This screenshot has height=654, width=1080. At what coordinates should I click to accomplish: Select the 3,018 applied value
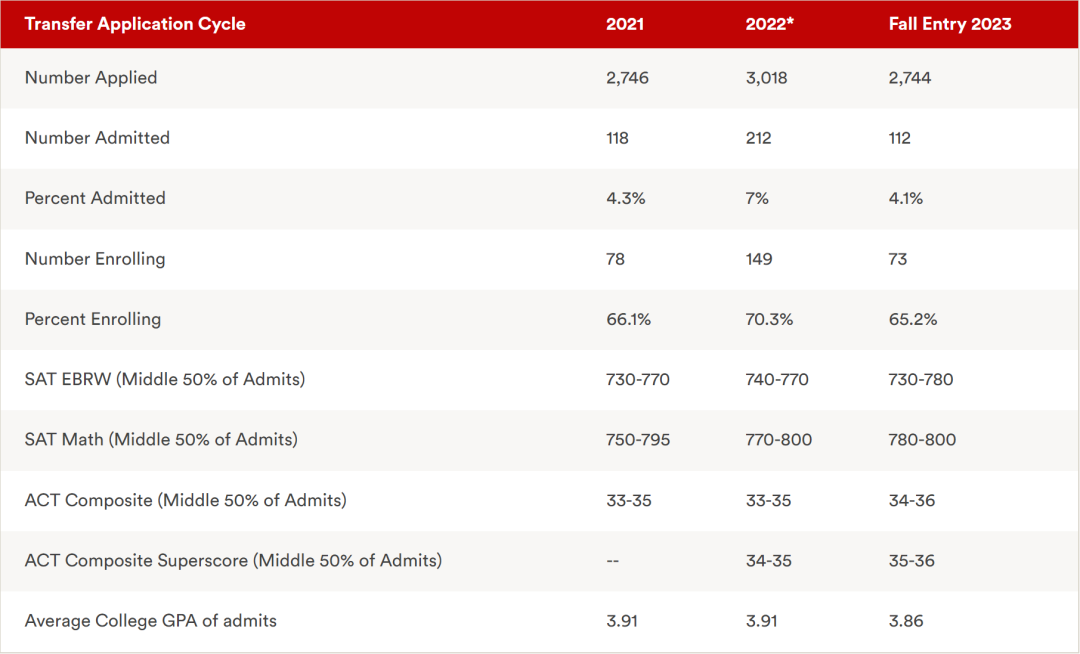766,78
